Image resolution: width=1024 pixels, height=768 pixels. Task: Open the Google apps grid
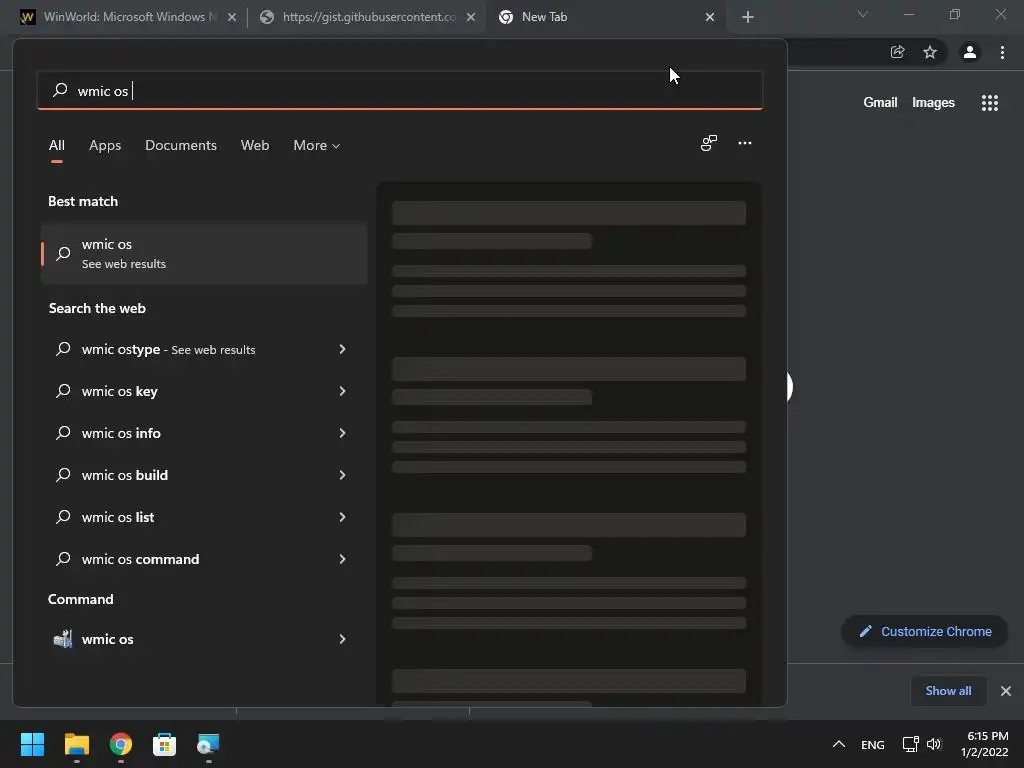tap(990, 103)
